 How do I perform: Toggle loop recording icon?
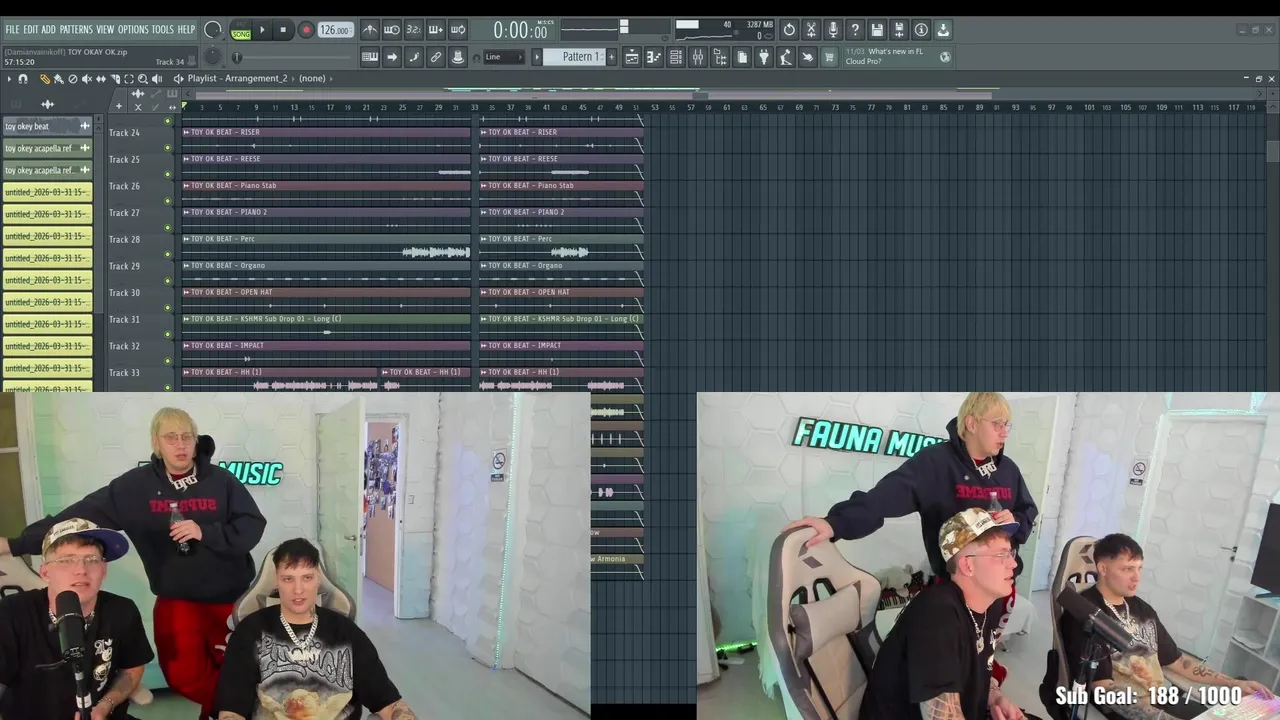click(x=458, y=30)
